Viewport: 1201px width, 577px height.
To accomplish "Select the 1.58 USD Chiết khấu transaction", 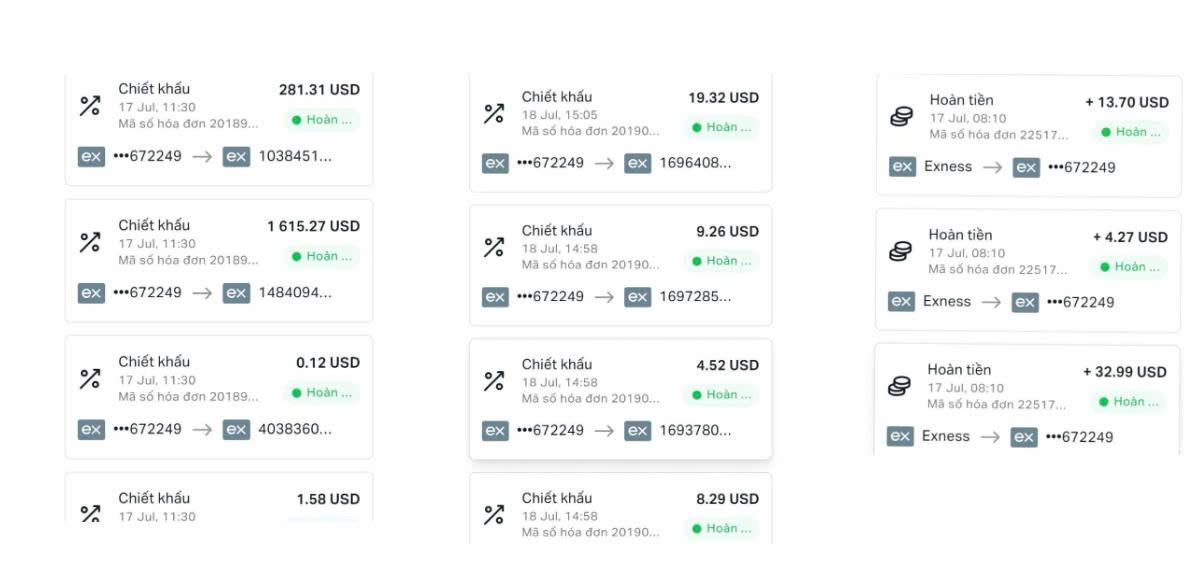I will (x=219, y=498).
